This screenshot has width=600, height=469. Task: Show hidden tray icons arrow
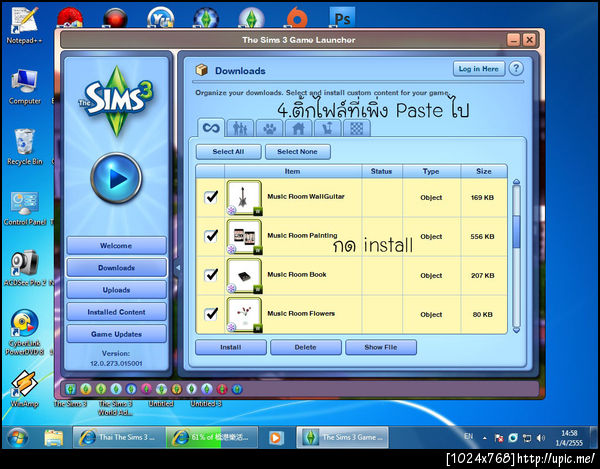click(x=485, y=438)
